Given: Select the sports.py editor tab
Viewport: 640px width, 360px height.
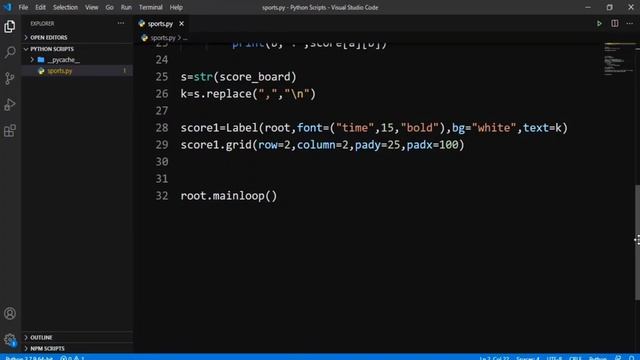Looking at the screenshot, I should [x=161, y=24].
